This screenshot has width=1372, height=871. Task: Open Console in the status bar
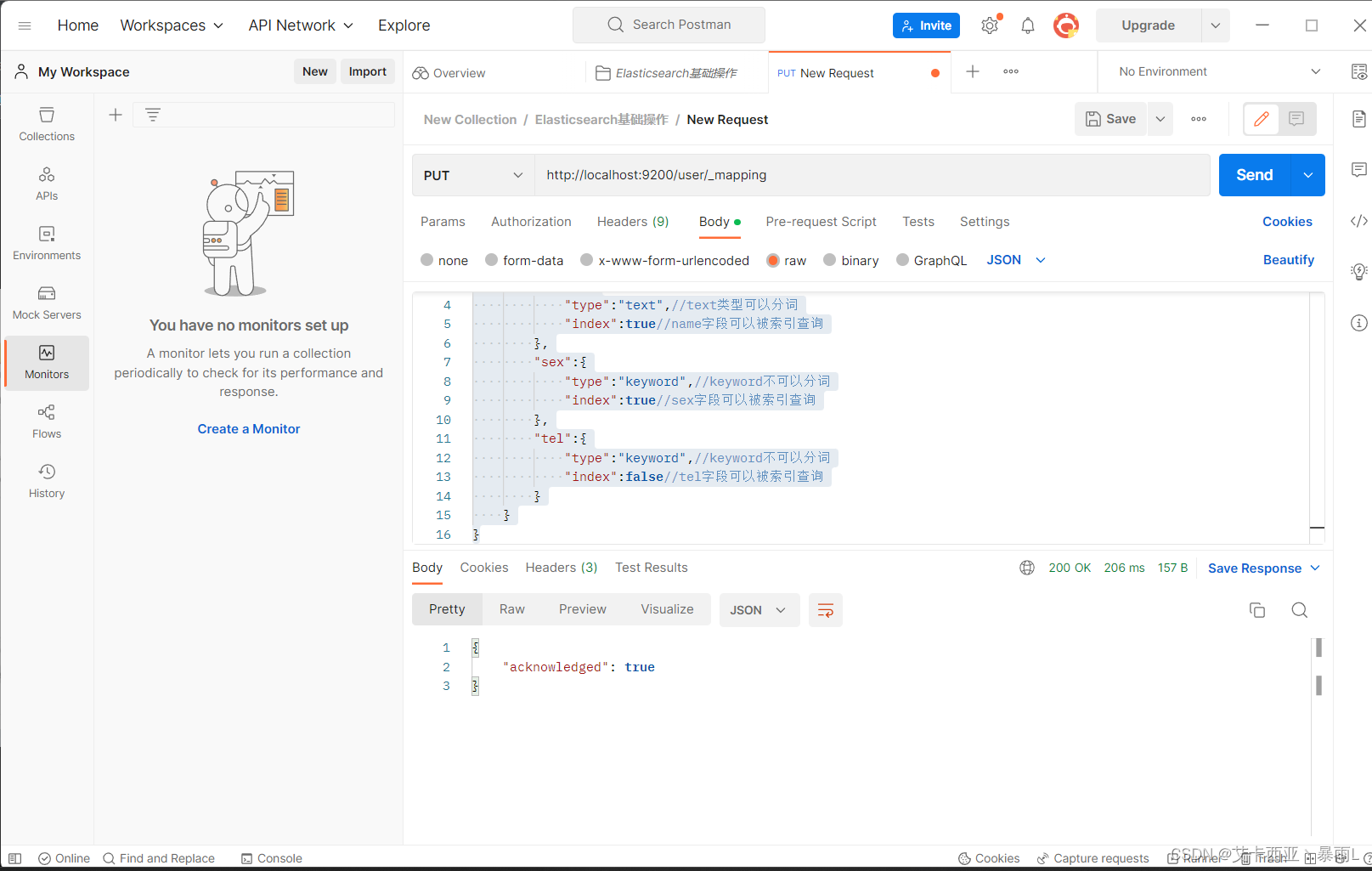(x=272, y=858)
